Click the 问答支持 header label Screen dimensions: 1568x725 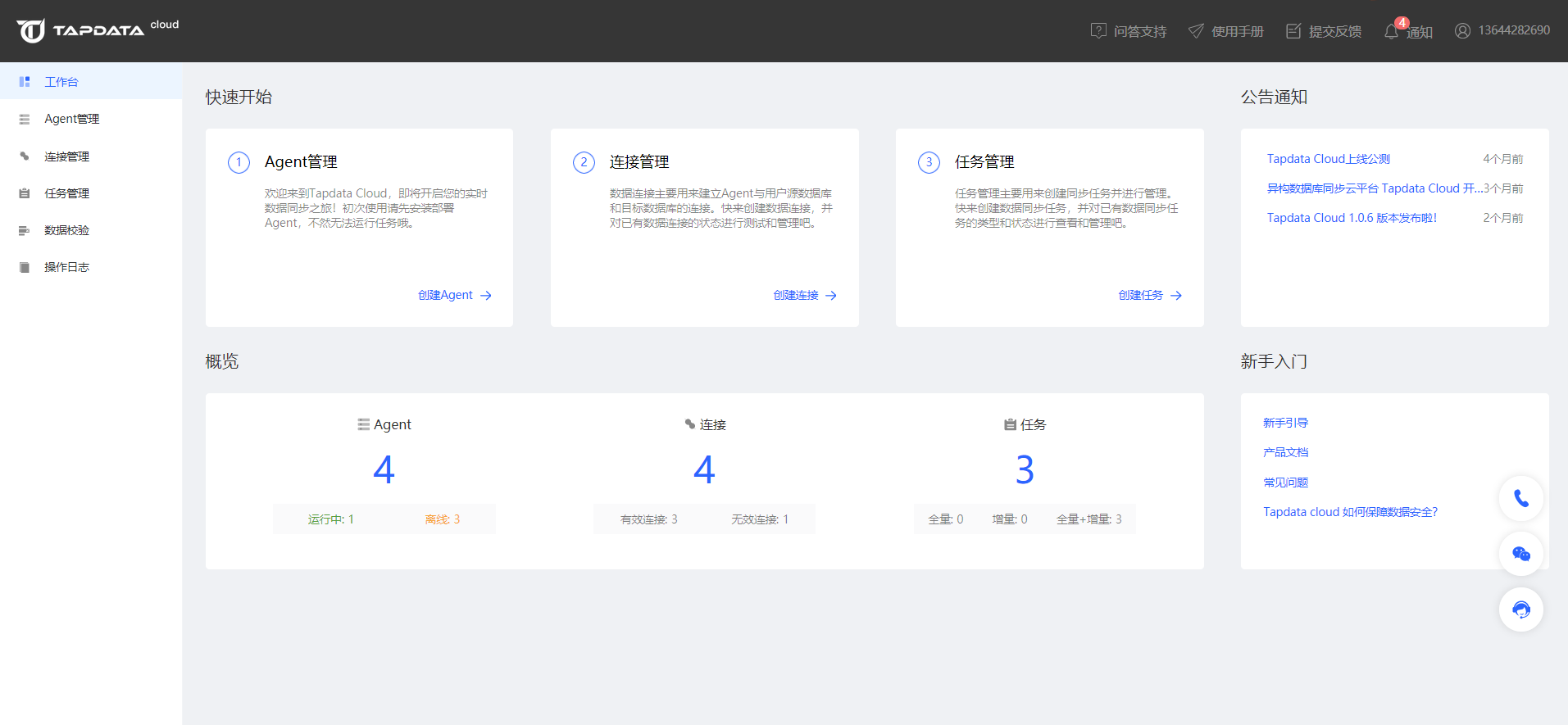(x=1139, y=31)
